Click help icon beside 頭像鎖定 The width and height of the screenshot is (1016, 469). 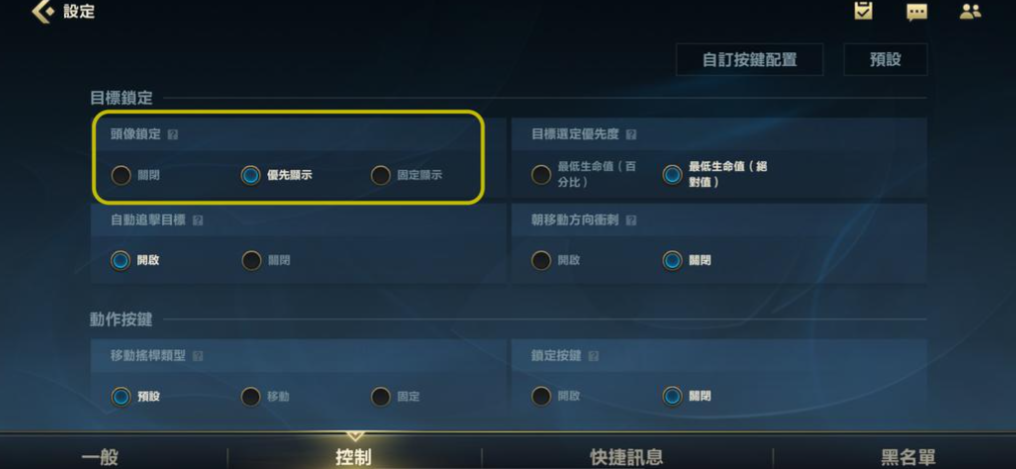[x=172, y=135]
